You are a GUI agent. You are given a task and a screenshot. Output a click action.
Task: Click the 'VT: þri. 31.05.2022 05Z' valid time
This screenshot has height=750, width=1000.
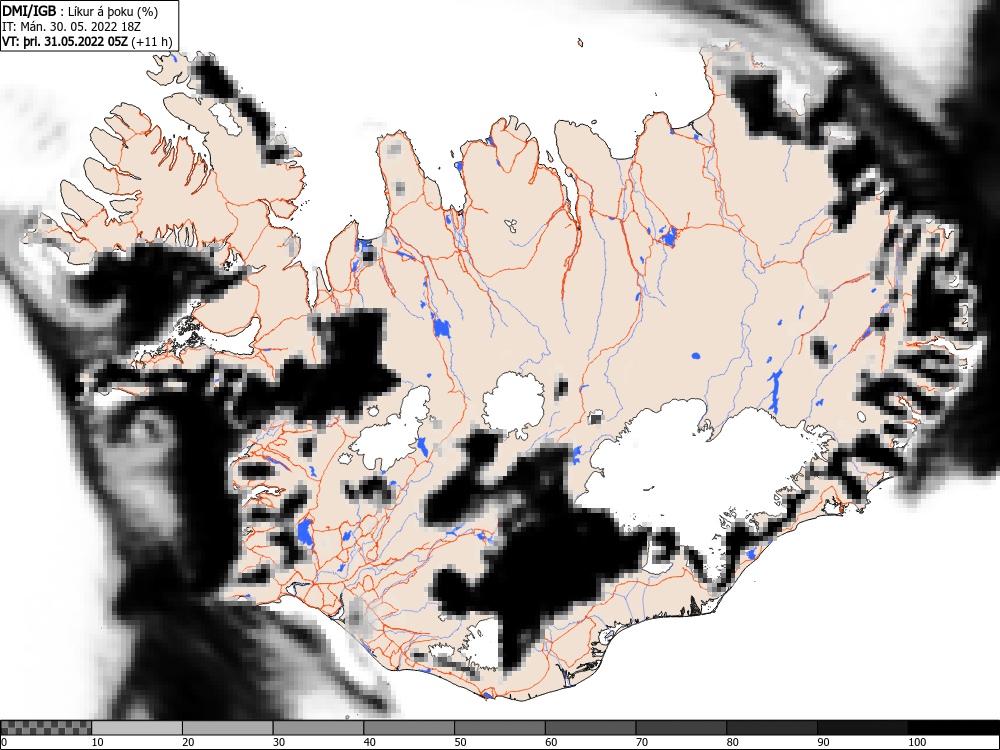(x=65, y=42)
